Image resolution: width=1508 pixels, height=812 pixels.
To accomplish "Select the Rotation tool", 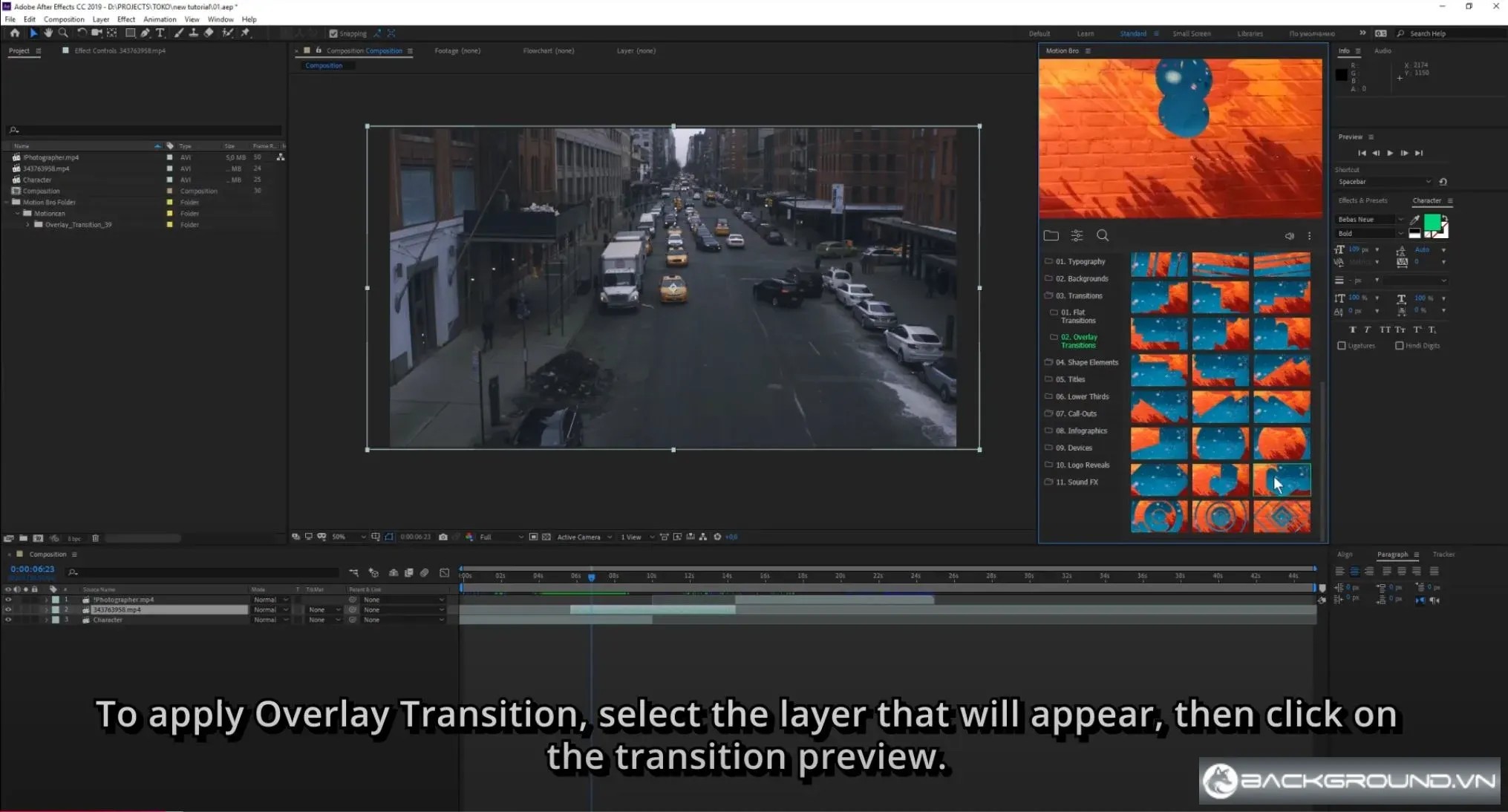I will tap(82, 33).
